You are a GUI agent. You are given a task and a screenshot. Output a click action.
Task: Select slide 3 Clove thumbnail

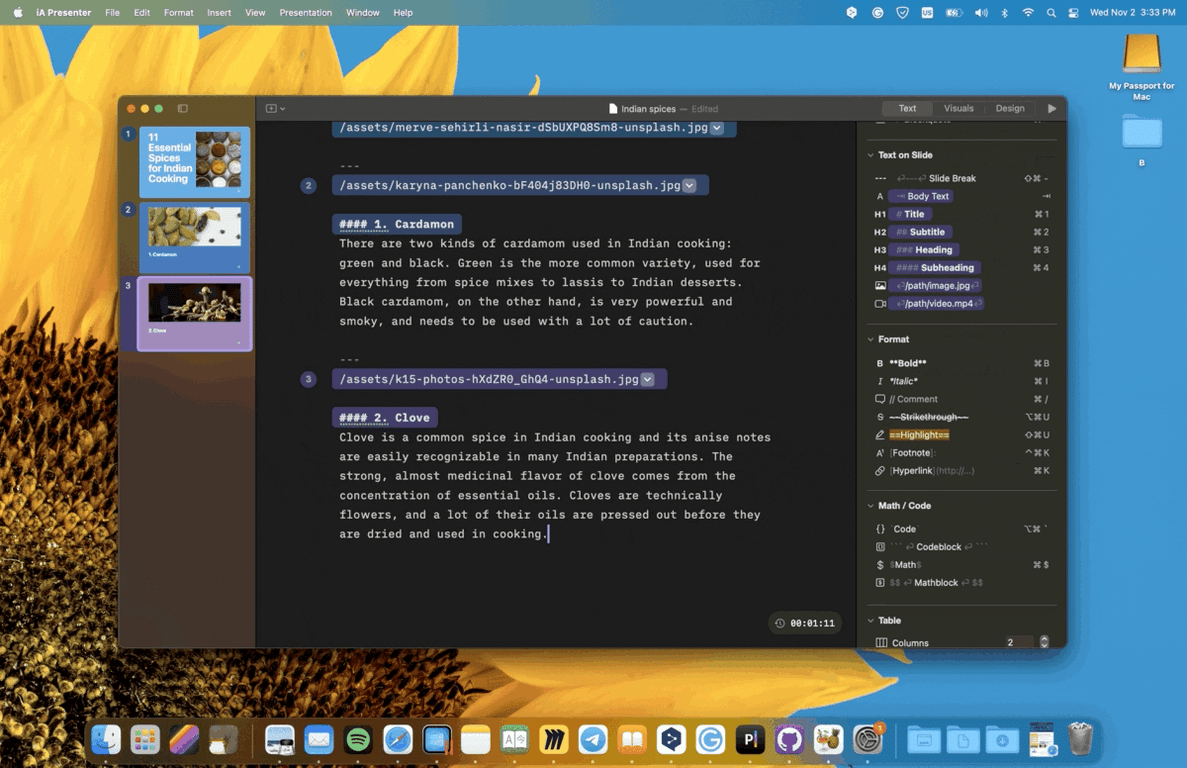tap(194, 313)
